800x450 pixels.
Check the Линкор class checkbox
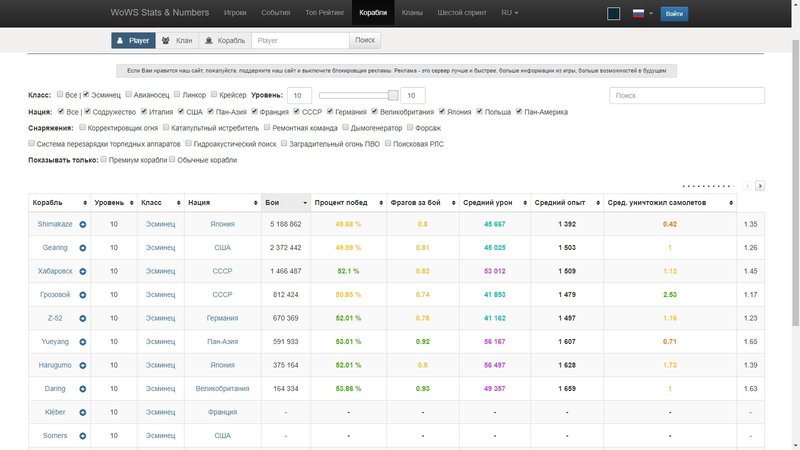177,94
